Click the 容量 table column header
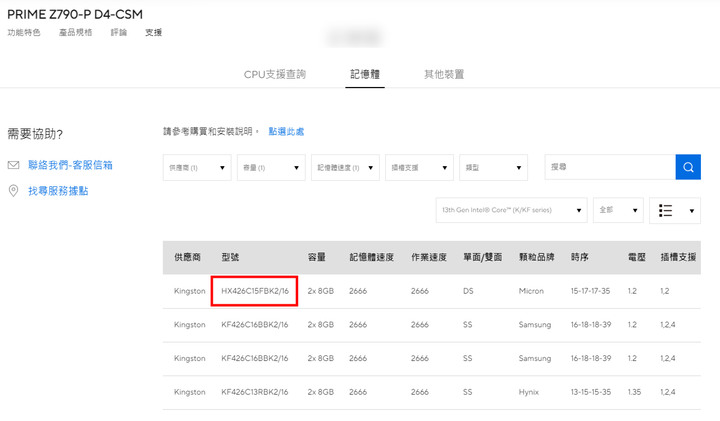This screenshot has height=421, width=720. [x=316, y=257]
